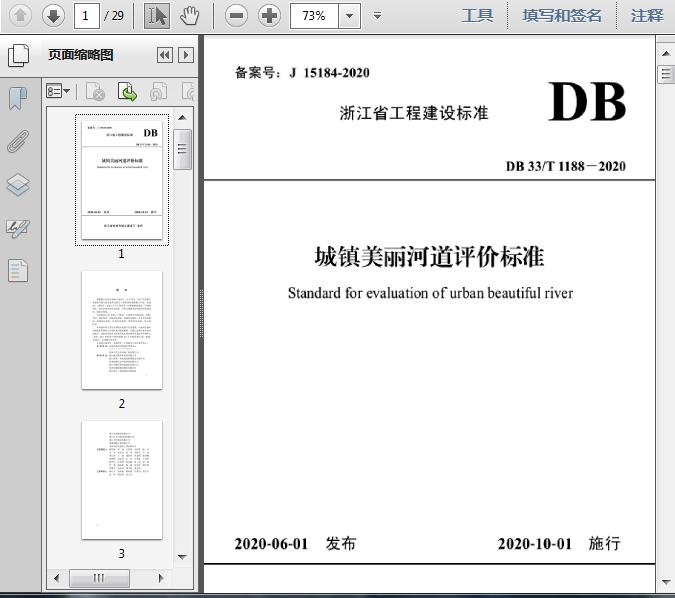Open the Bookmarks panel
The width and height of the screenshot is (675, 598).
(18, 98)
